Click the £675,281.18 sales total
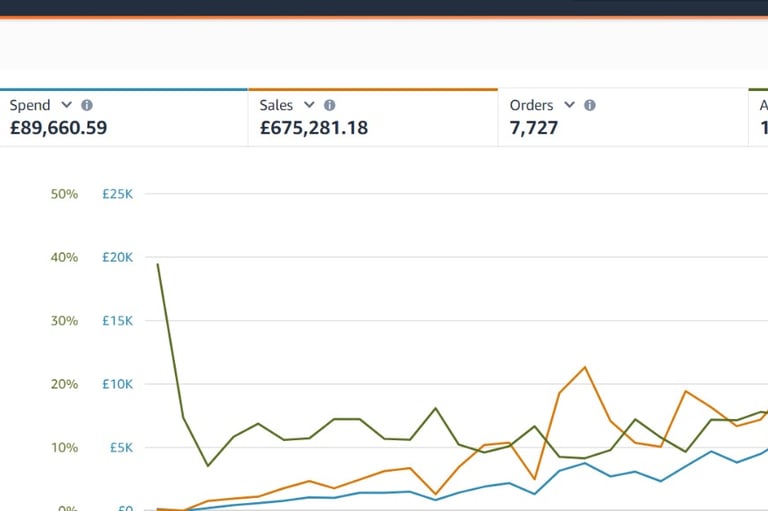Viewport: 768px width, 511px height. click(x=313, y=128)
